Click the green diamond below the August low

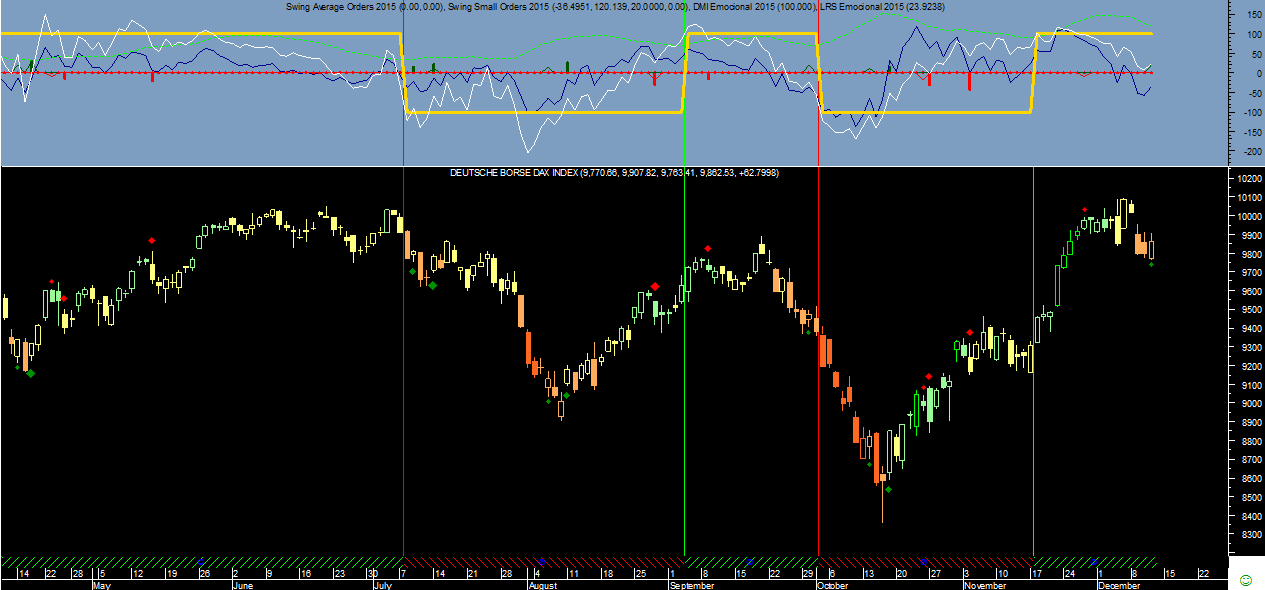pos(566,396)
